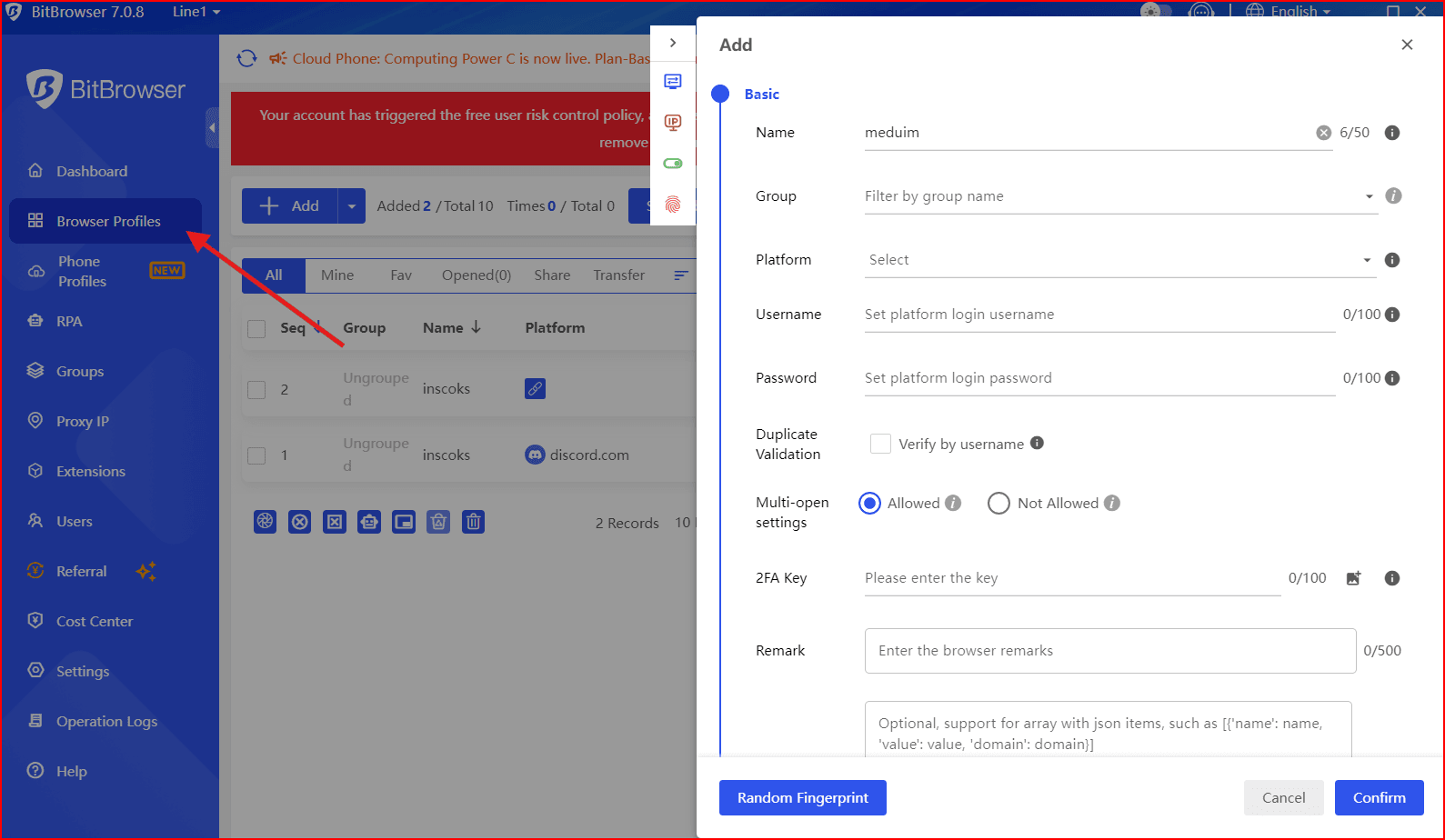Click the robot icon in the bottom toolbar
Viewport: 1445px width, 840px height.
pyautogui.click(x=369, y=522)
